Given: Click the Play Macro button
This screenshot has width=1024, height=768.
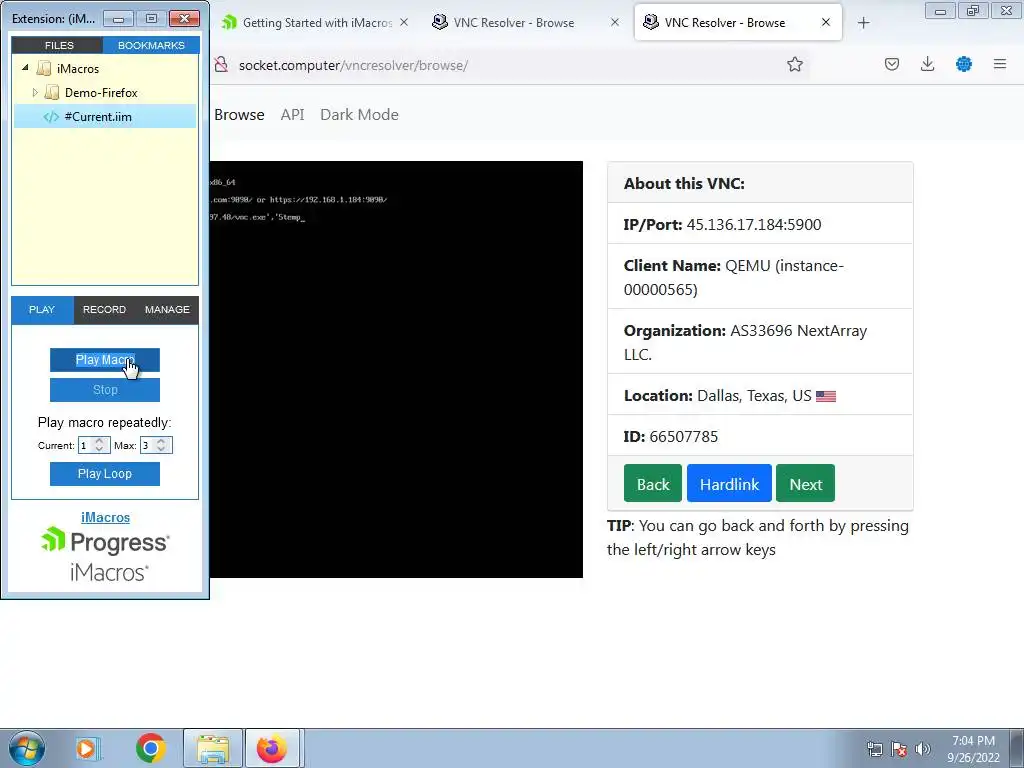Looking at the screenshot, I should (x=104, y=360).
